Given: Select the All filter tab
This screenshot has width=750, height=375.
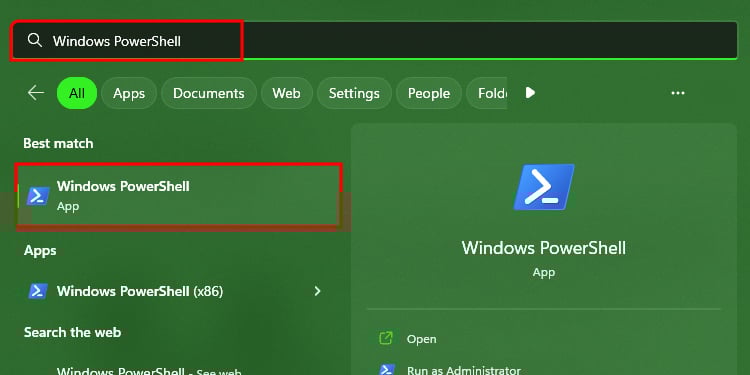Looking at the screenshot, I should tap(77, 93).
